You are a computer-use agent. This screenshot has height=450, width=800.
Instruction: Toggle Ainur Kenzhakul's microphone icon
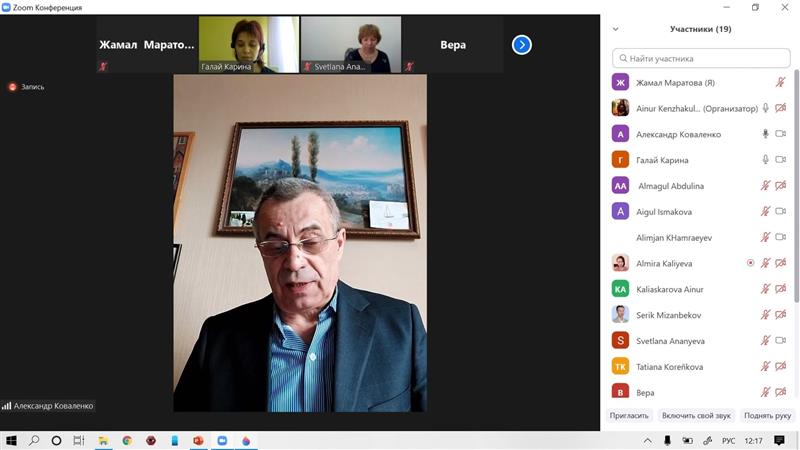coord(766,108)
